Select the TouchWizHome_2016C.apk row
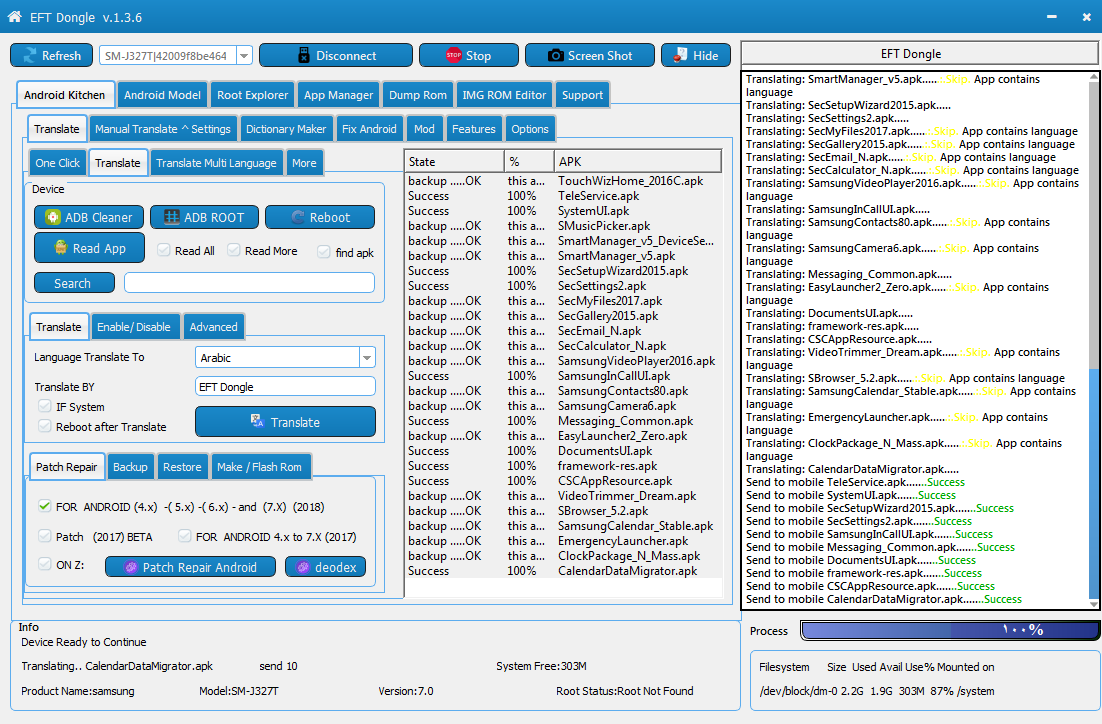This screenshot has height=724, width=1102. pos(564,181)
